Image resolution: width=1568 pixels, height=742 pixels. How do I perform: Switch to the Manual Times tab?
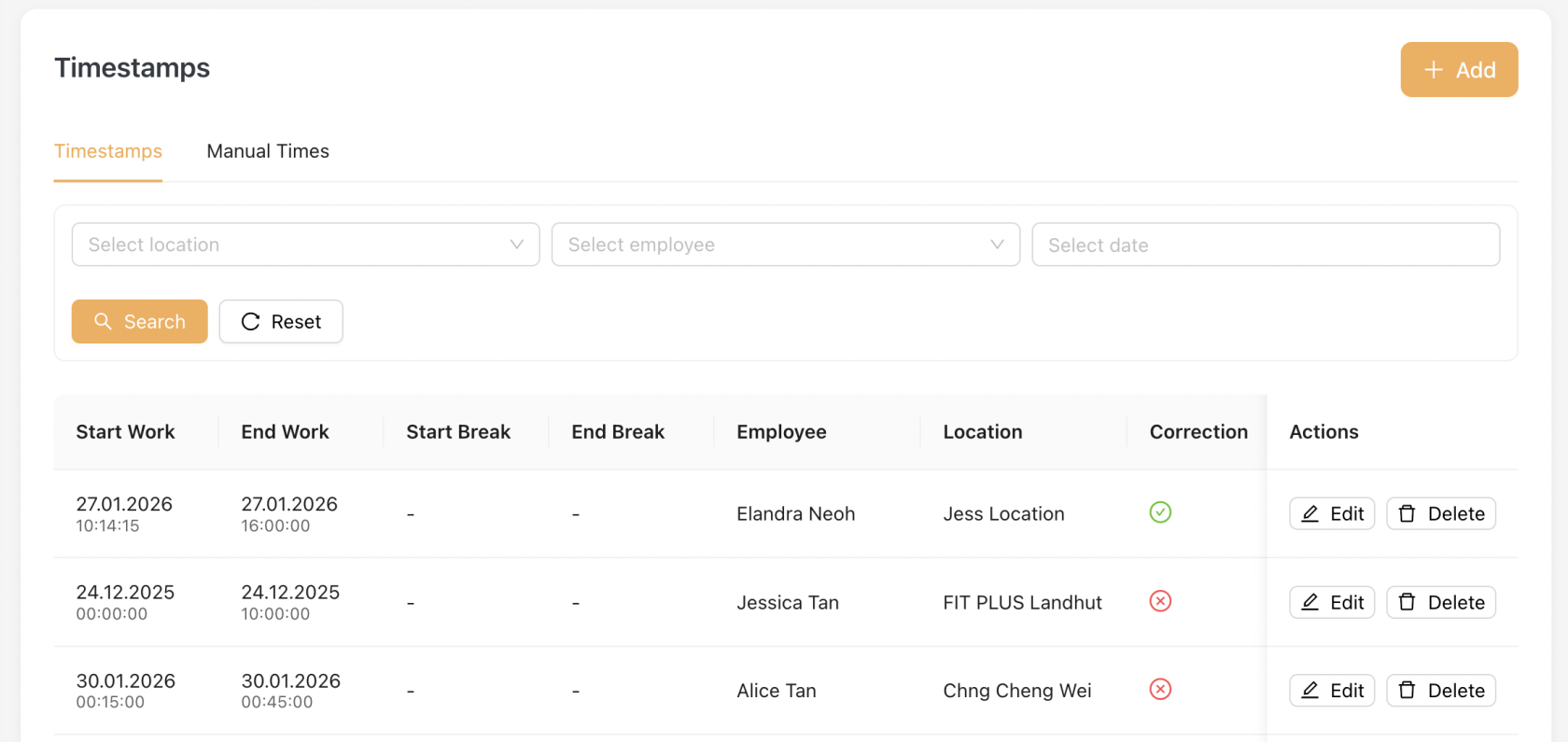click(268, 151)
